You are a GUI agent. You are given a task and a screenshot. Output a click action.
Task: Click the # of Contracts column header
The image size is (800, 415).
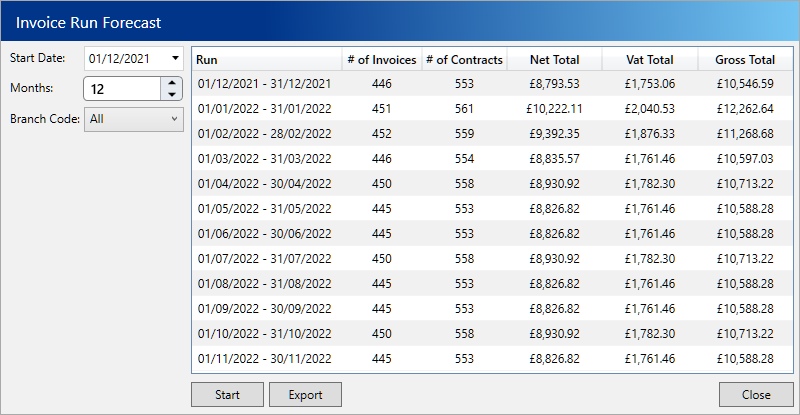[x=464, y=60]
